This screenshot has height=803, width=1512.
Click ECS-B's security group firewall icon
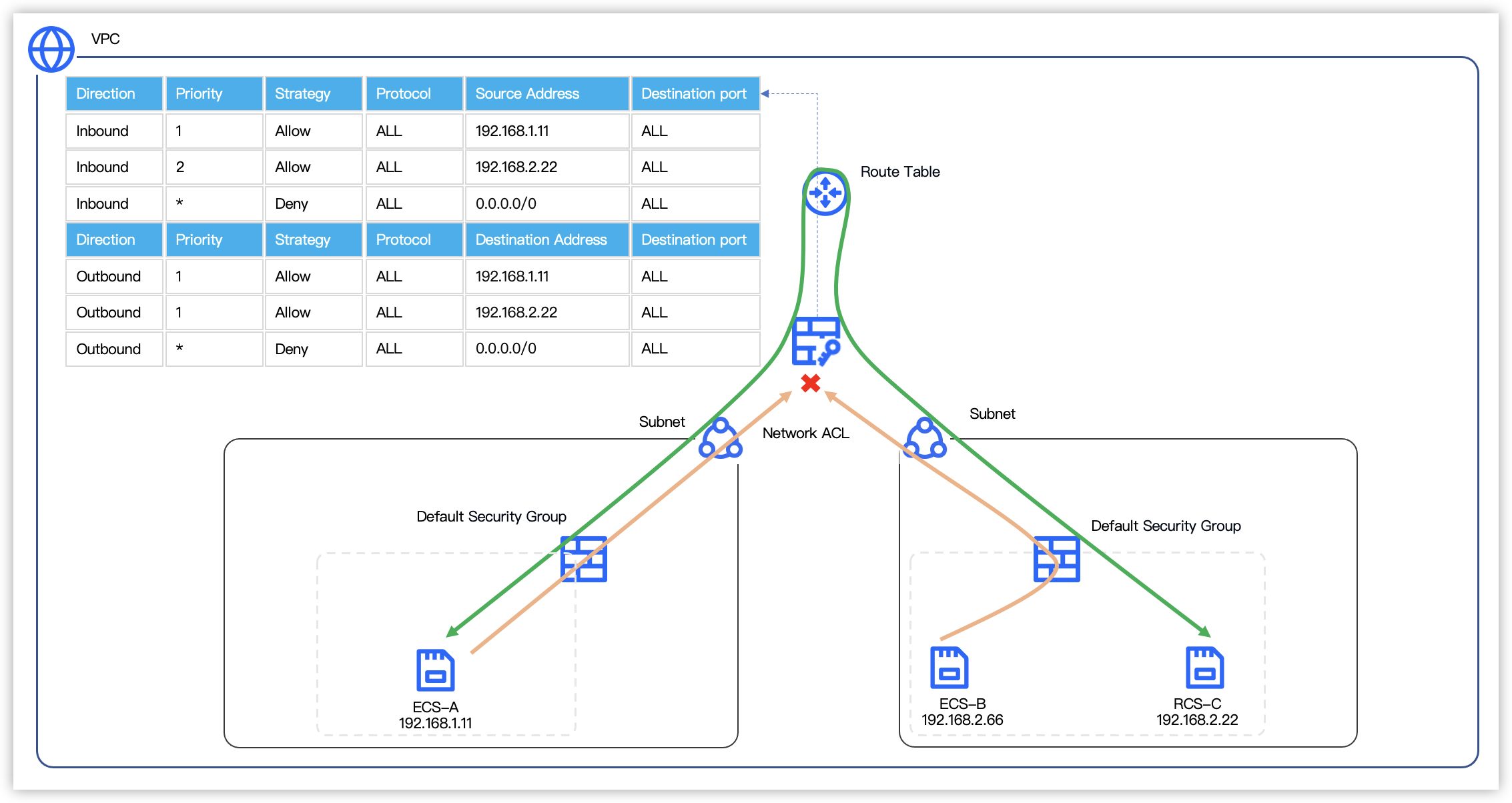1056,559
